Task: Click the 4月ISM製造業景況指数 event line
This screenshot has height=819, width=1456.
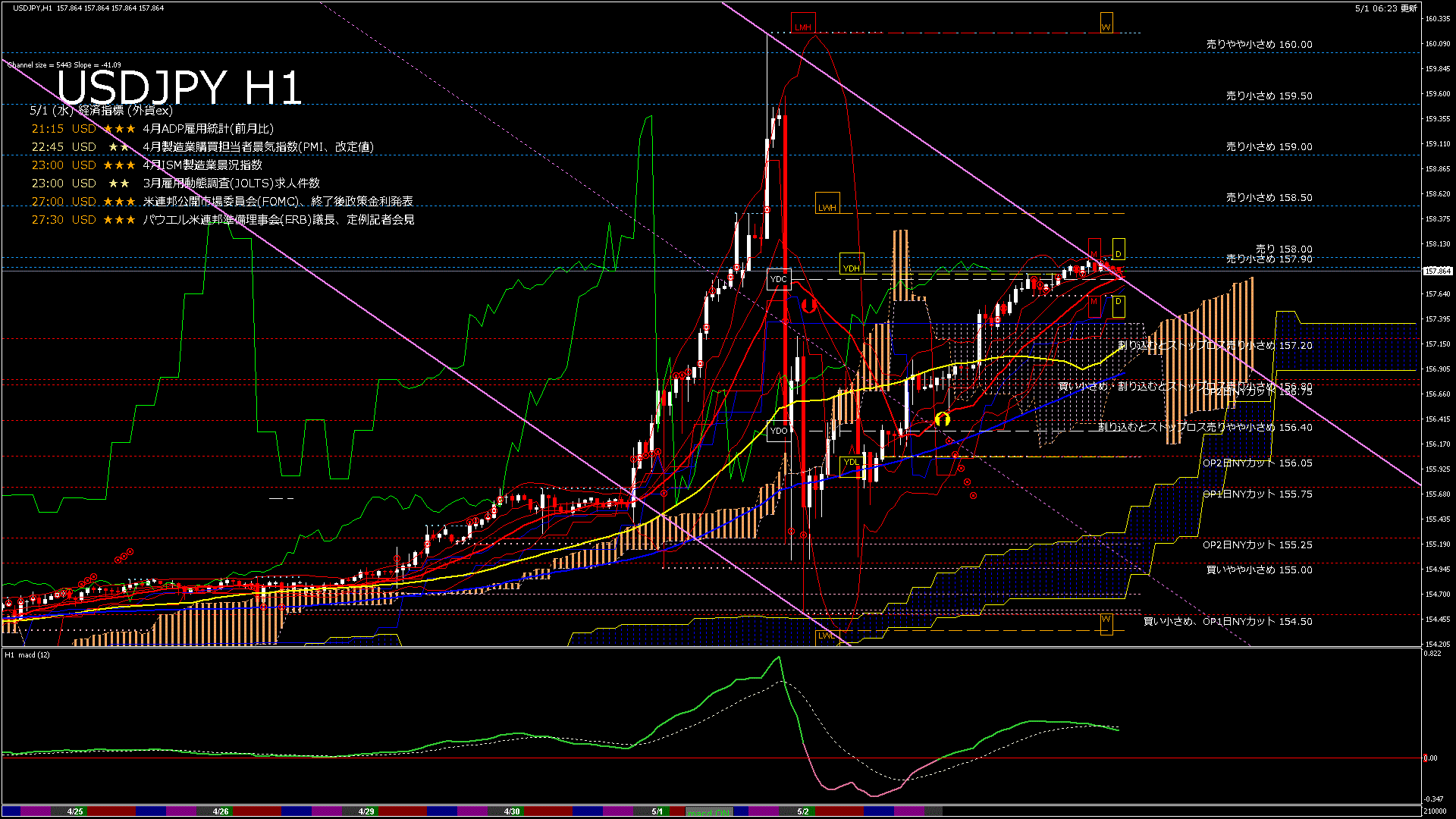Action: (202, 165)
